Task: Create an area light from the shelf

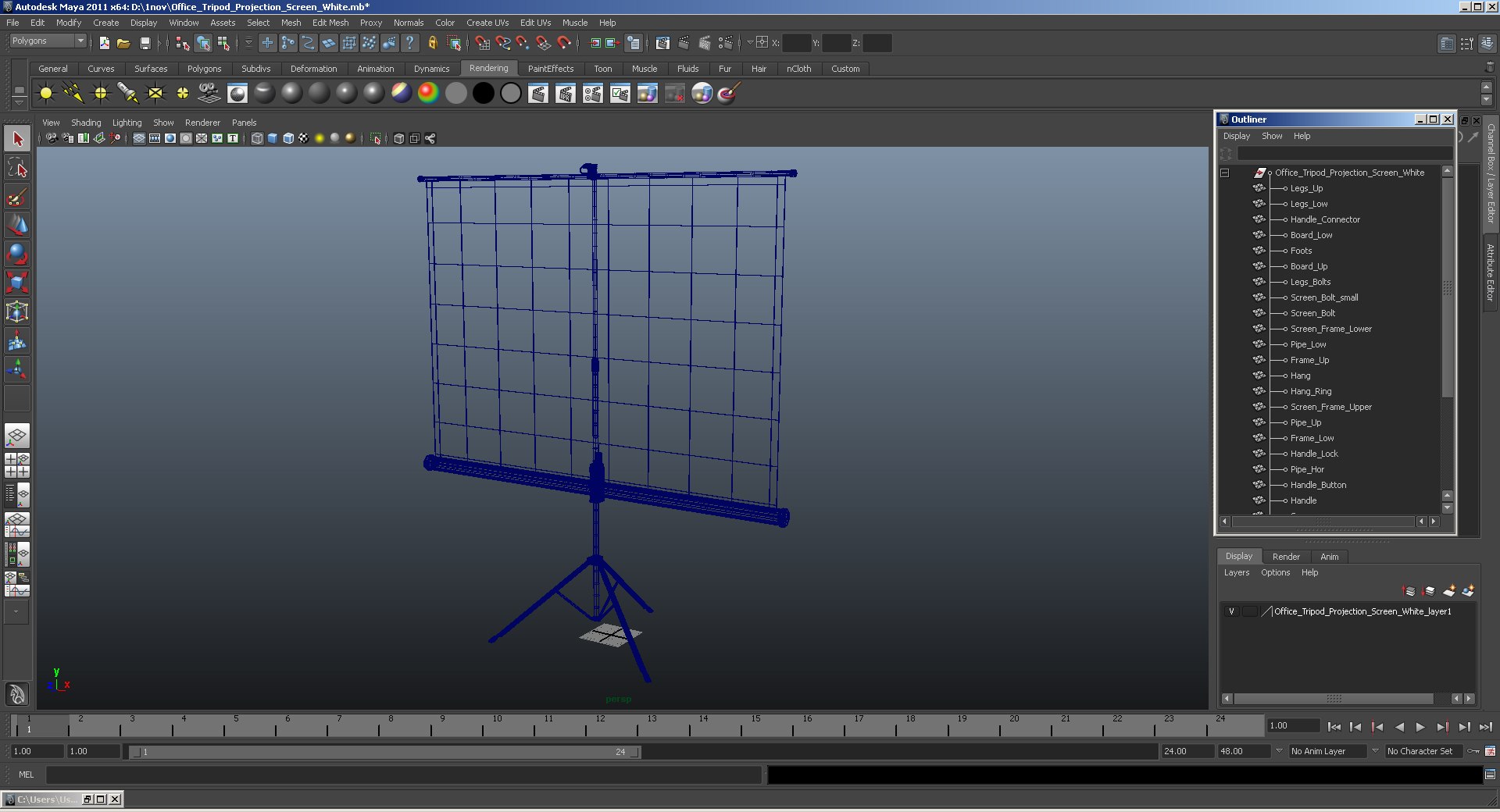Action: tap(155, 94)
